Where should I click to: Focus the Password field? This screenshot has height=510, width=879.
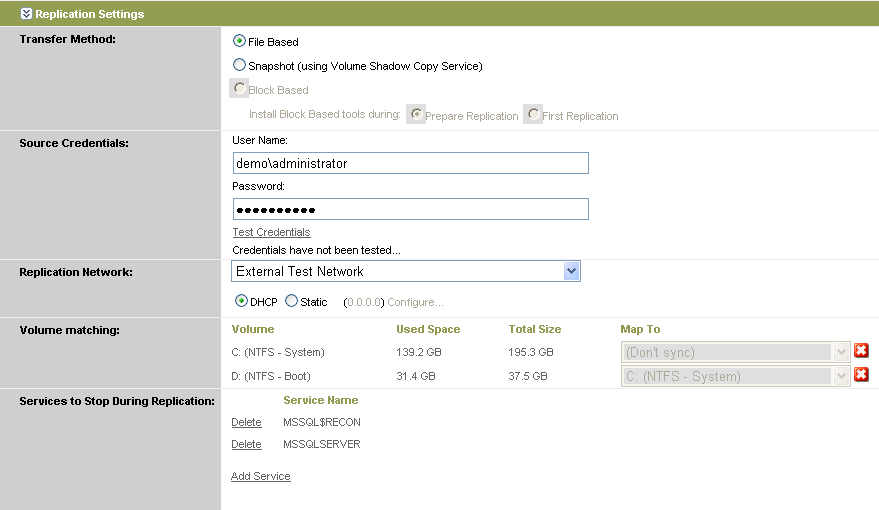pos(410,209)
